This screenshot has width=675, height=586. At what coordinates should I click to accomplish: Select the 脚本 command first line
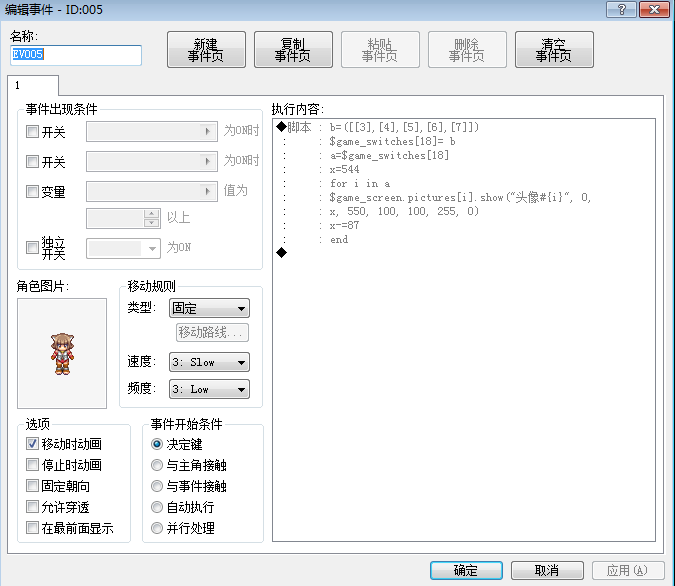click(378, 127)
